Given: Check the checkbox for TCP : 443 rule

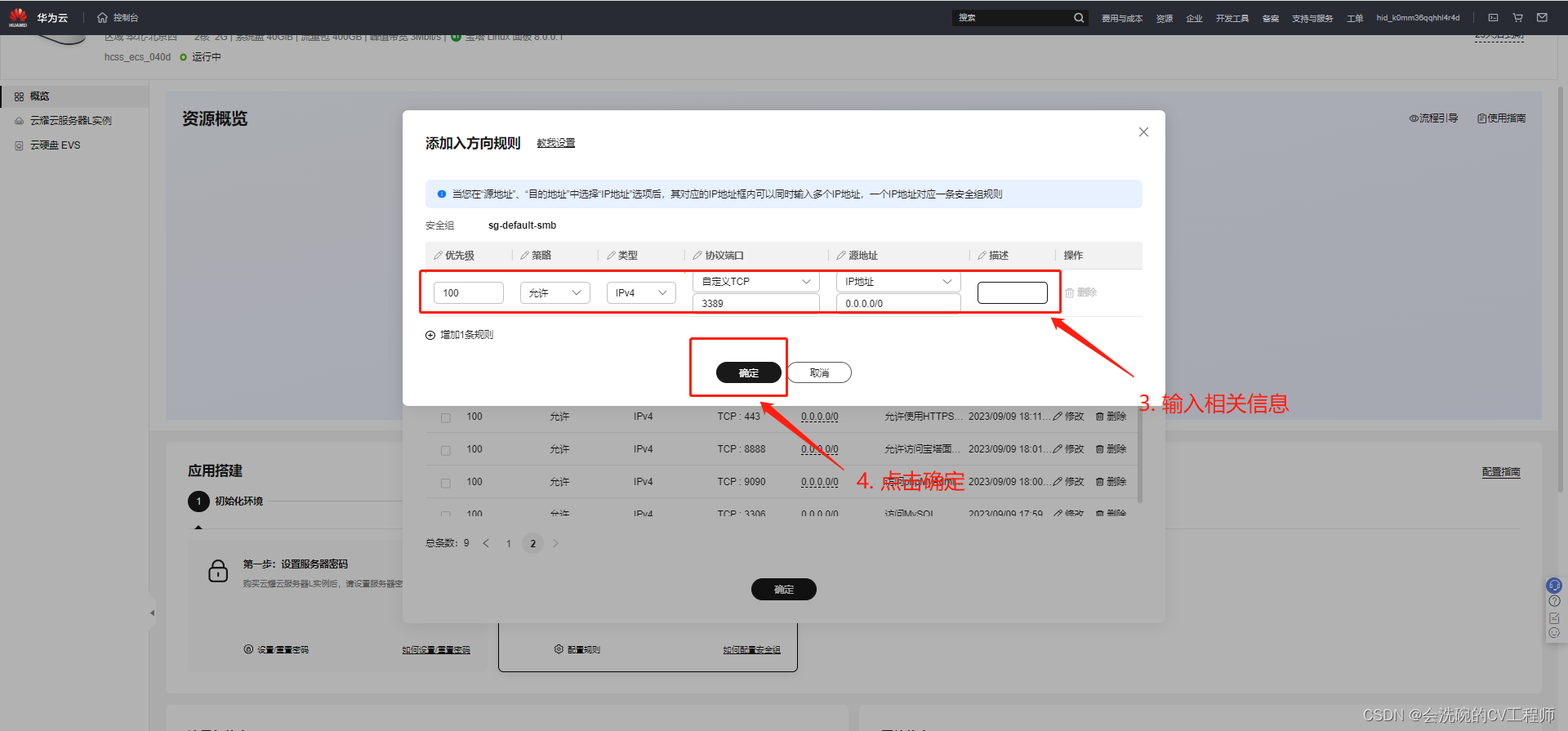Looking at the screenshot, I should pyautogui.click(x=446, y=417).
